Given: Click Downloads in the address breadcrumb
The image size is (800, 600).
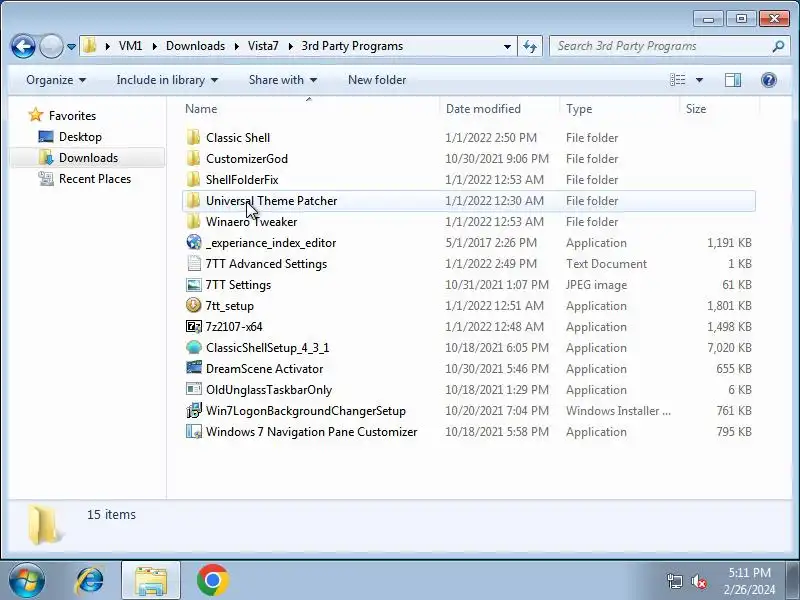Looking at the screenshot, I should 195,46.
